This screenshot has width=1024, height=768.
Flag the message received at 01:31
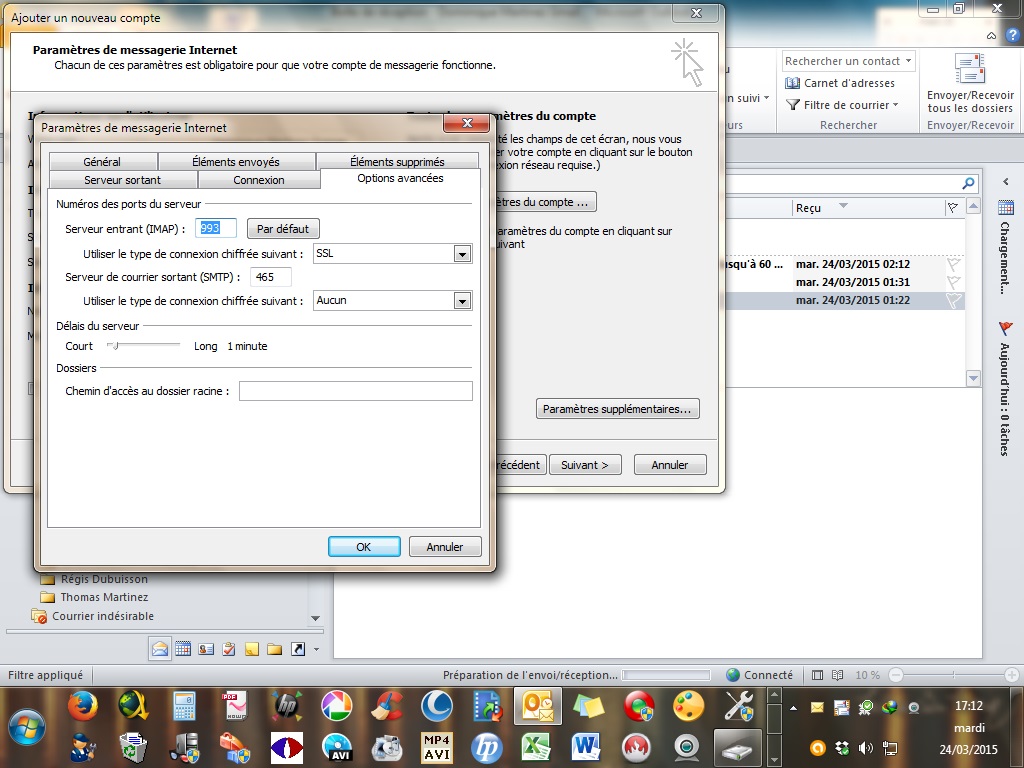[954, 282]
